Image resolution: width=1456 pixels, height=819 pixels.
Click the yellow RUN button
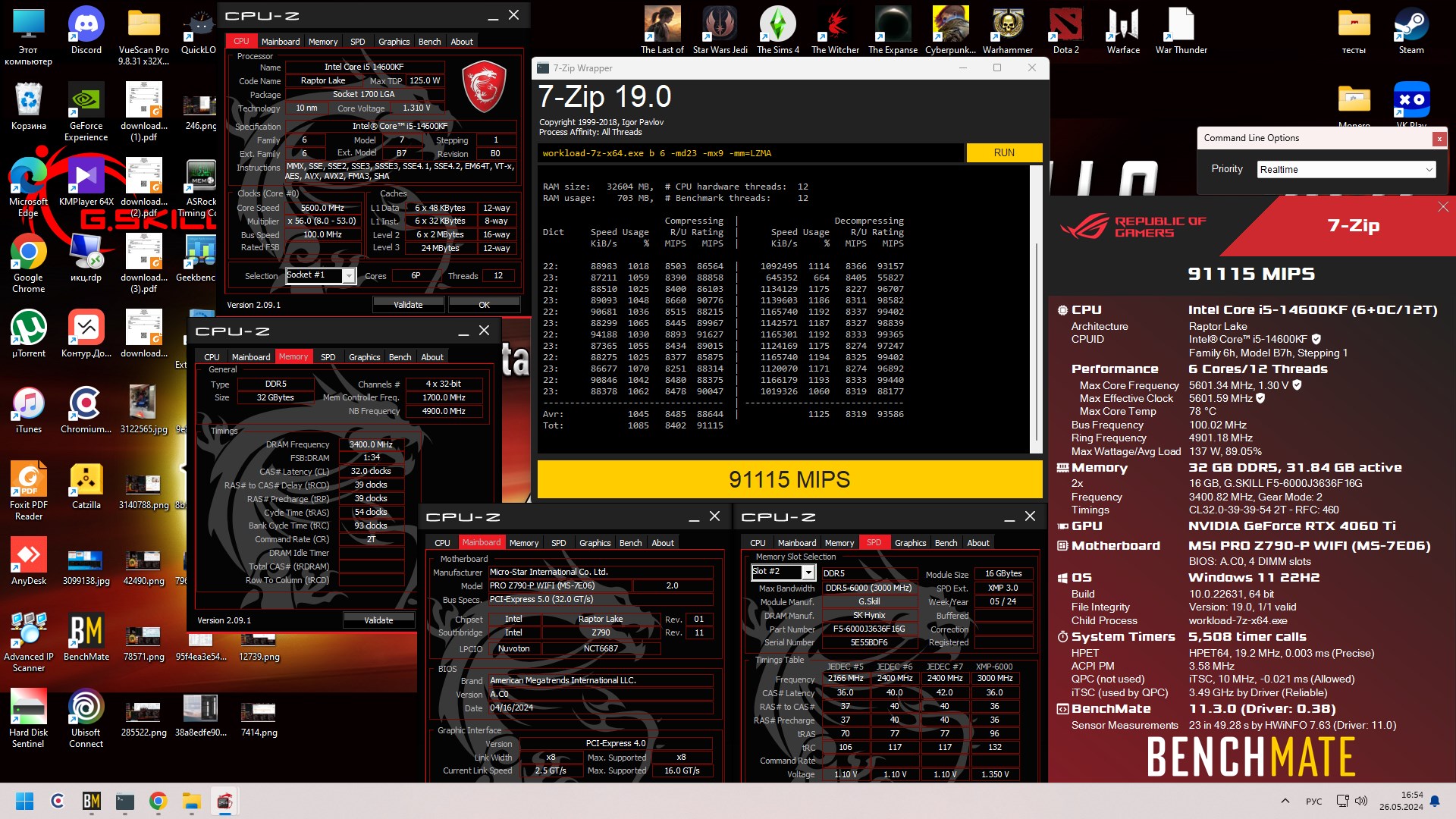pyautogui.click(x=1004, y=152)
